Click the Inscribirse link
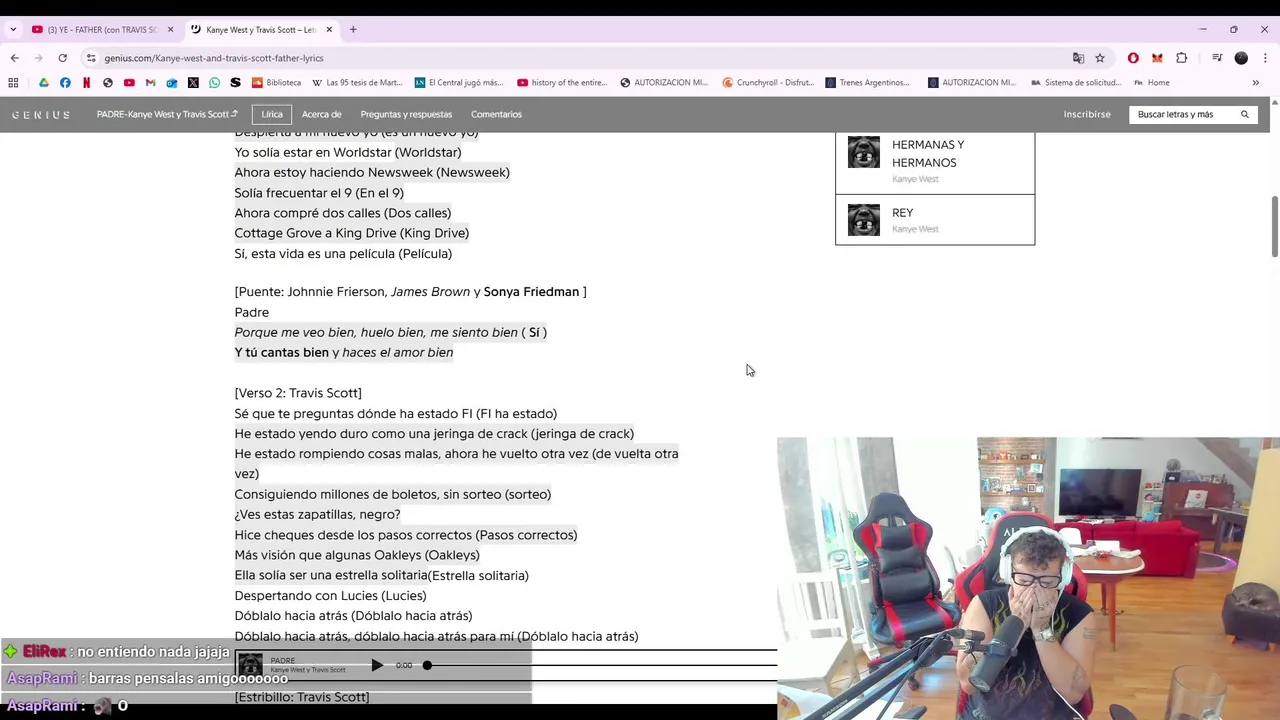Viewport: 1280px width, 720px height. pos(1087,114)
